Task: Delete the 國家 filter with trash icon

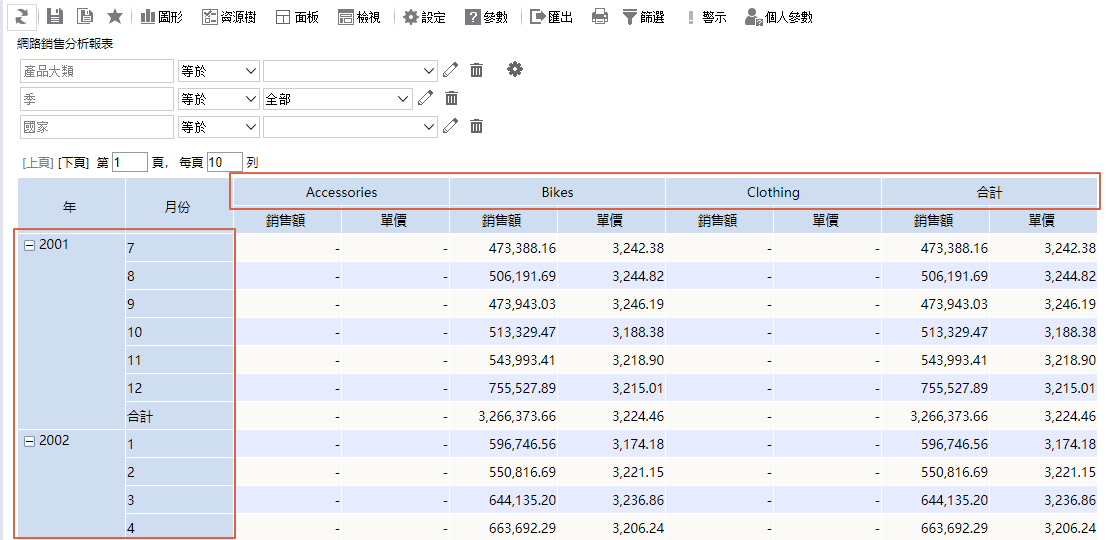Action: tap(477, 126)
